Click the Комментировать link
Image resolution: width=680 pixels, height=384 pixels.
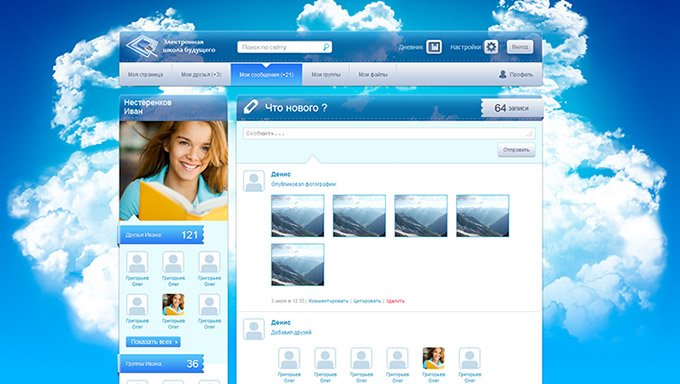point(328,301)
